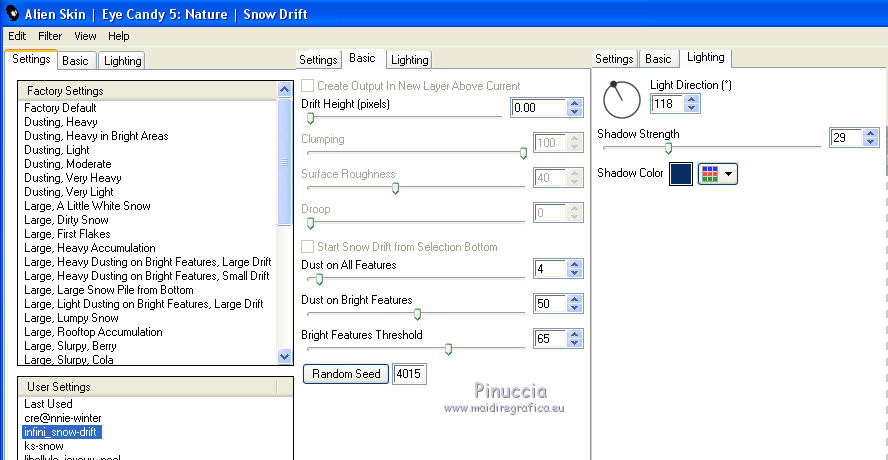Switch to Basic tab in left panel
This screenshot has width=888, height=460.
tap(75, 61)
